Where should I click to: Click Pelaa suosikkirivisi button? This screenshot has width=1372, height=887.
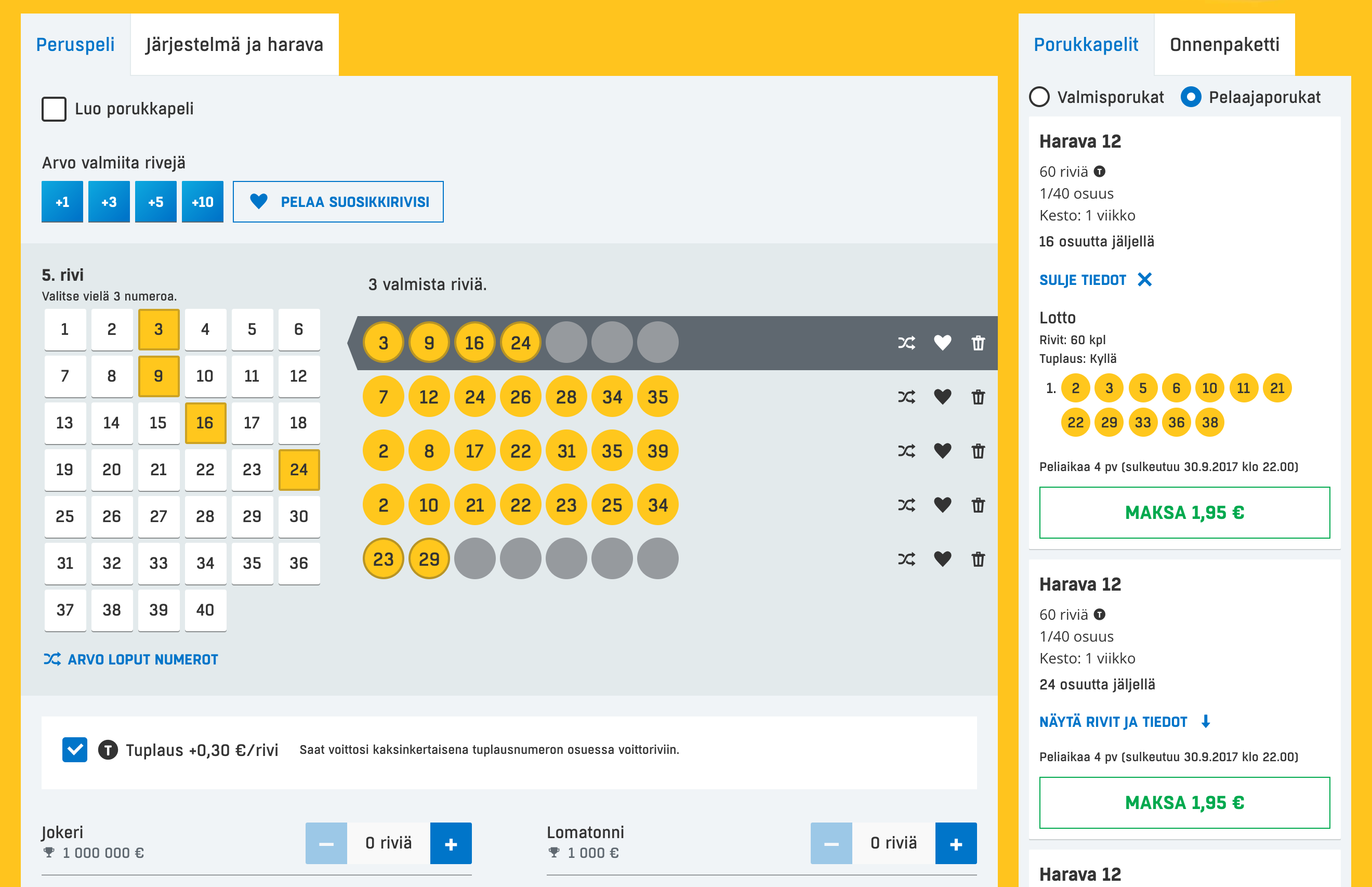(x=338, y=202)
